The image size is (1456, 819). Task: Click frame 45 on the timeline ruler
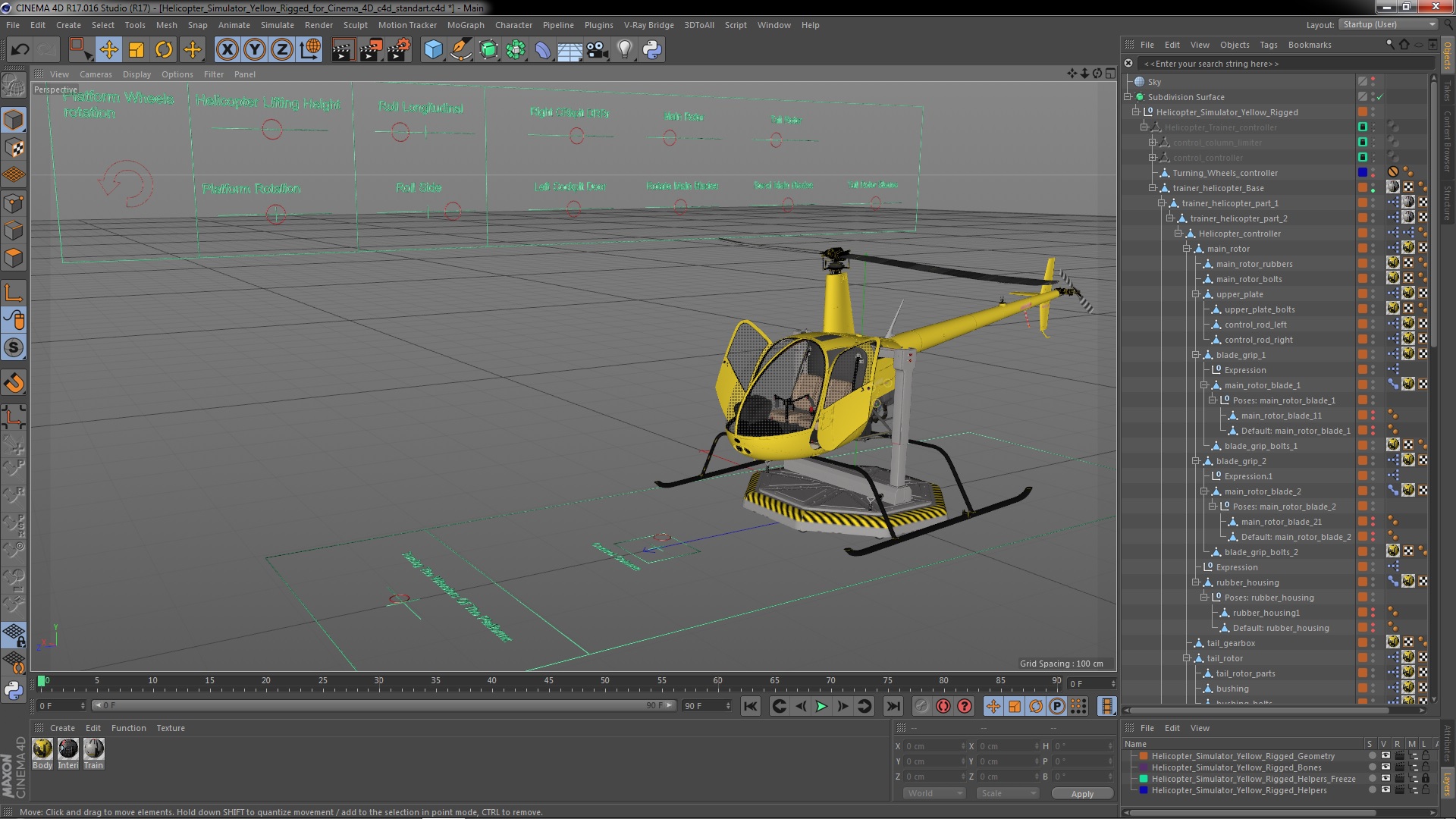click(549, 681)
